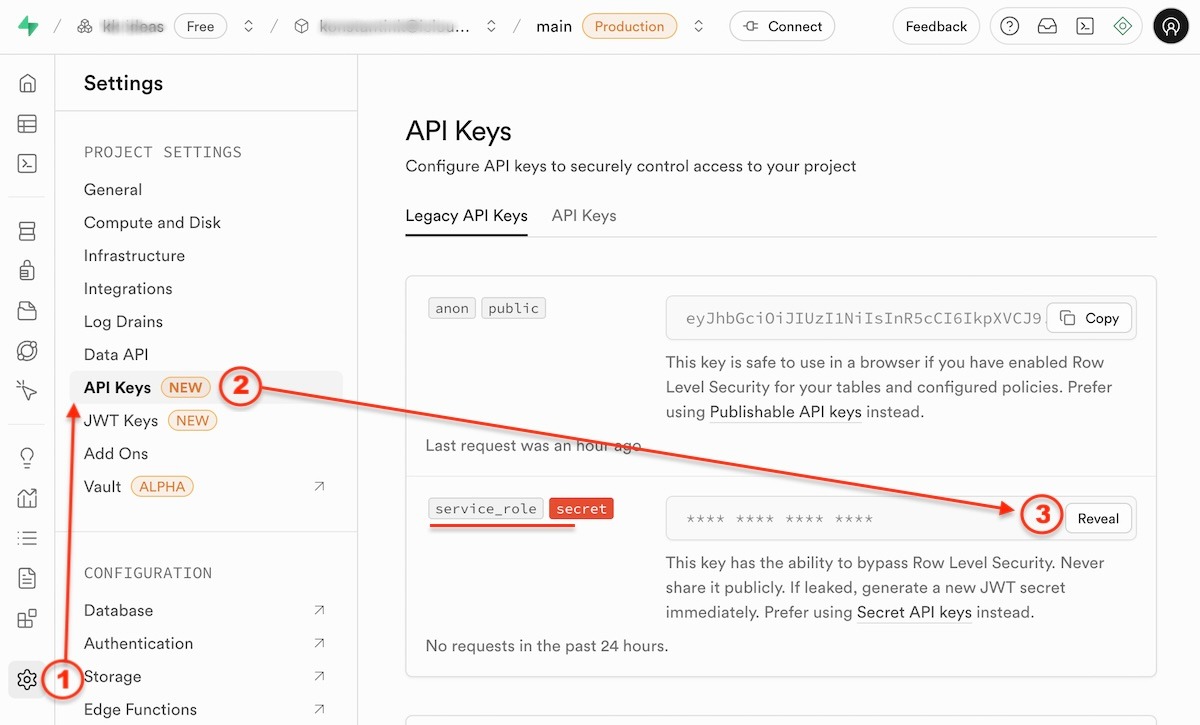The width and height of the screenshot is (1200, 725).
Task: Open the main branch switcher chevron
Action: pos(698,26)
